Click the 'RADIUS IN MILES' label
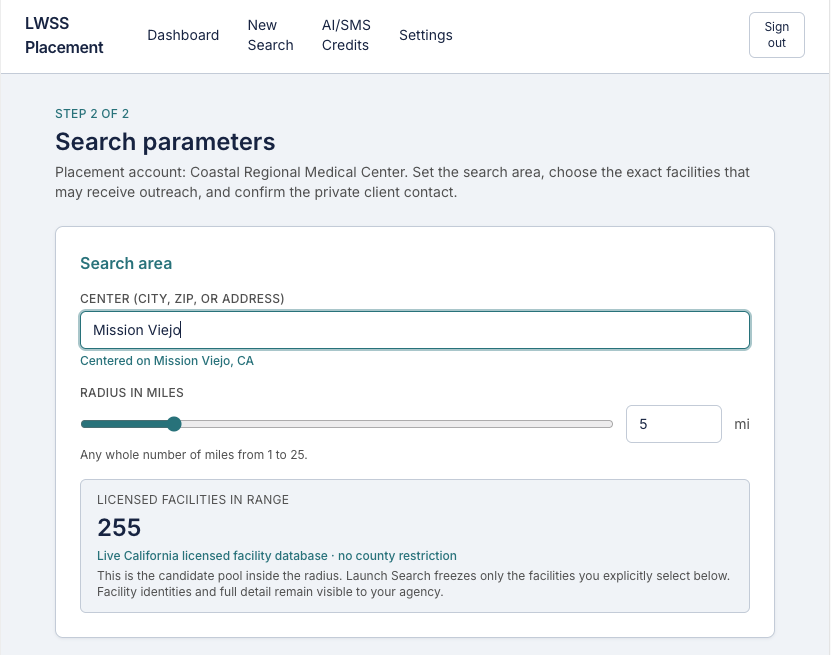 [x=131, y=393]
